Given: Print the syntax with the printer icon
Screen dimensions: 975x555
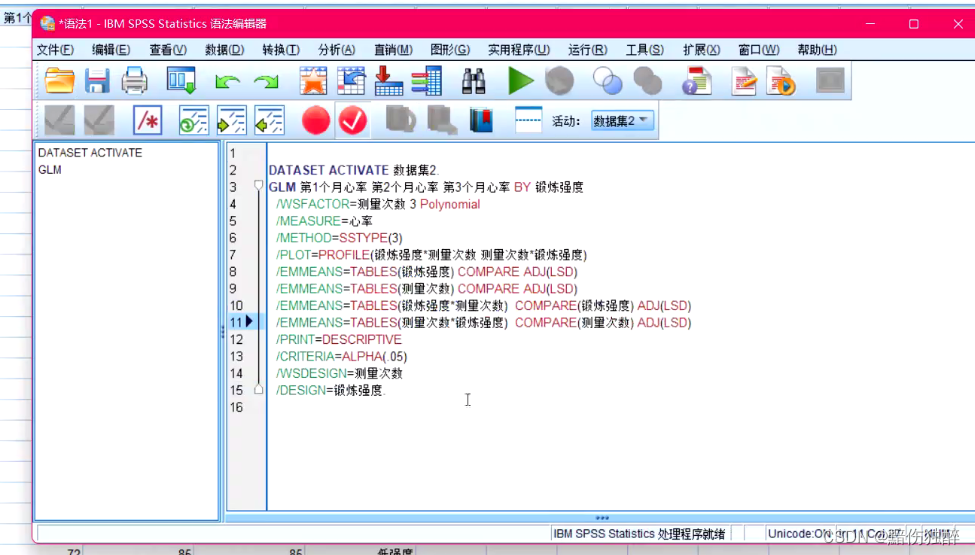Looking at the screenshot, I should pyautogui.click(x=134, y=81).
